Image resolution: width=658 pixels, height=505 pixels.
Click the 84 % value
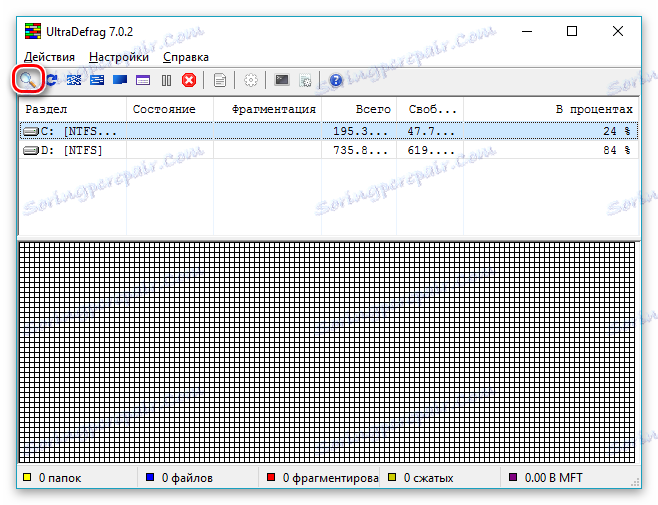click(x=617, y=150)
